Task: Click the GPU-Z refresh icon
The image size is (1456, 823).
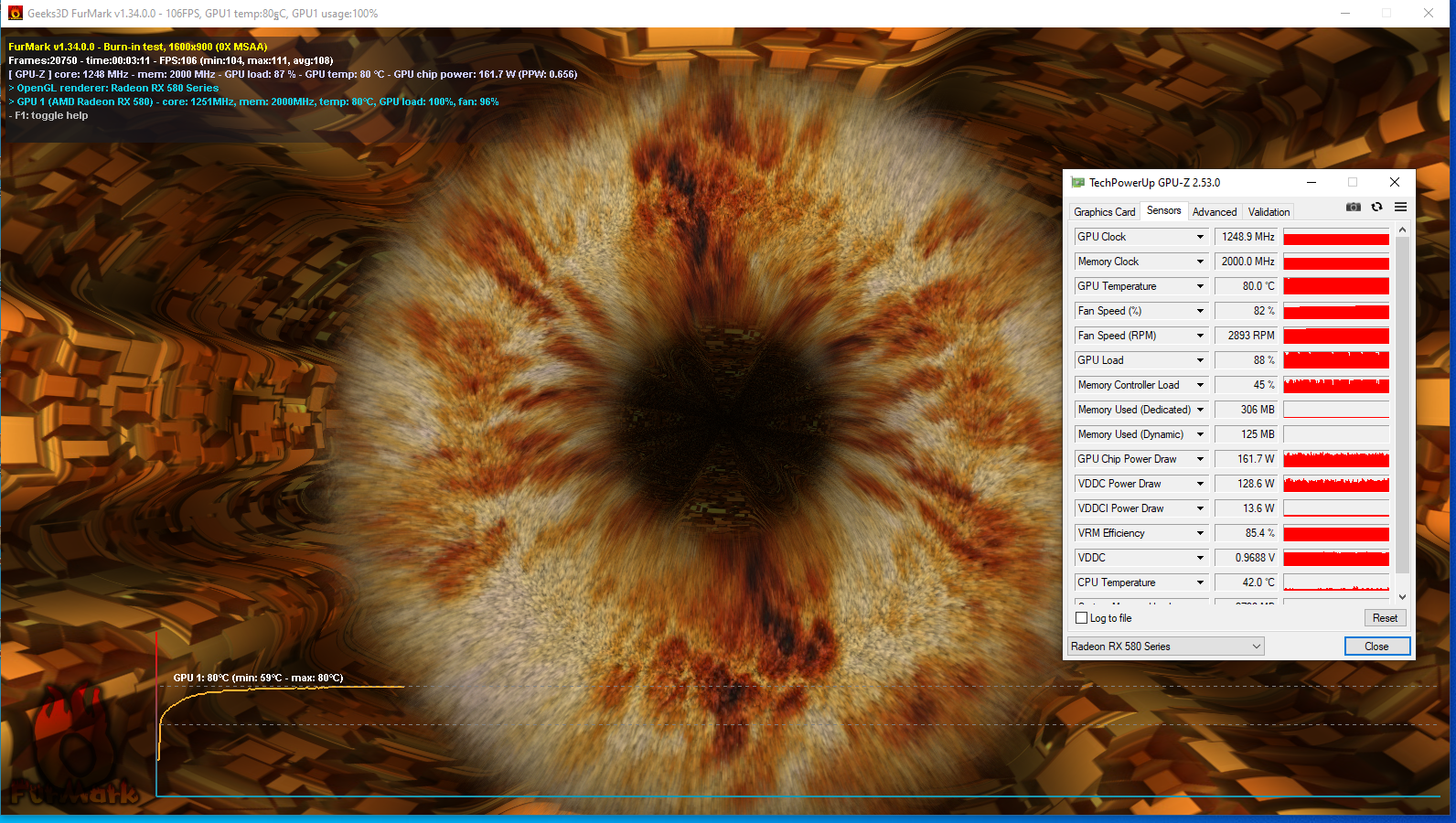Action: 1376,208
